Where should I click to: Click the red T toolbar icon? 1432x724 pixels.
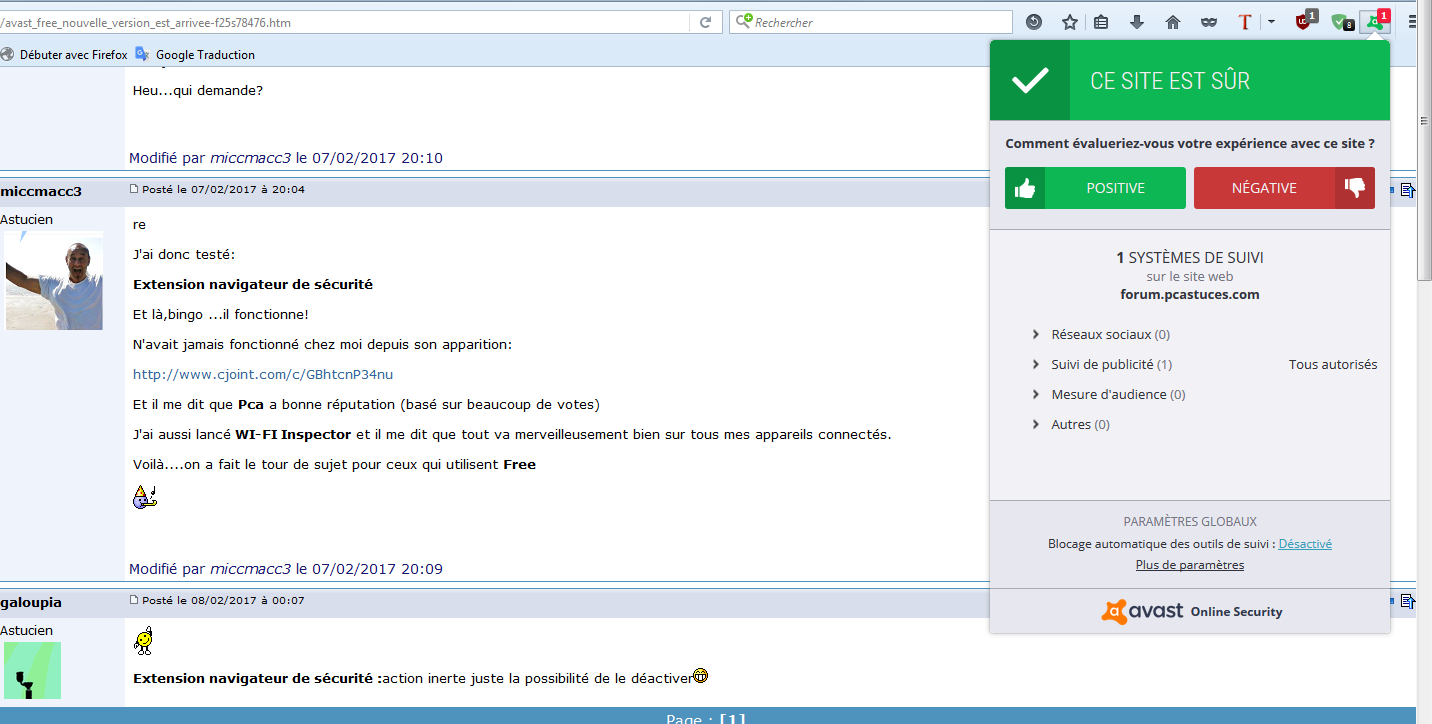[x=1244, y=22]
